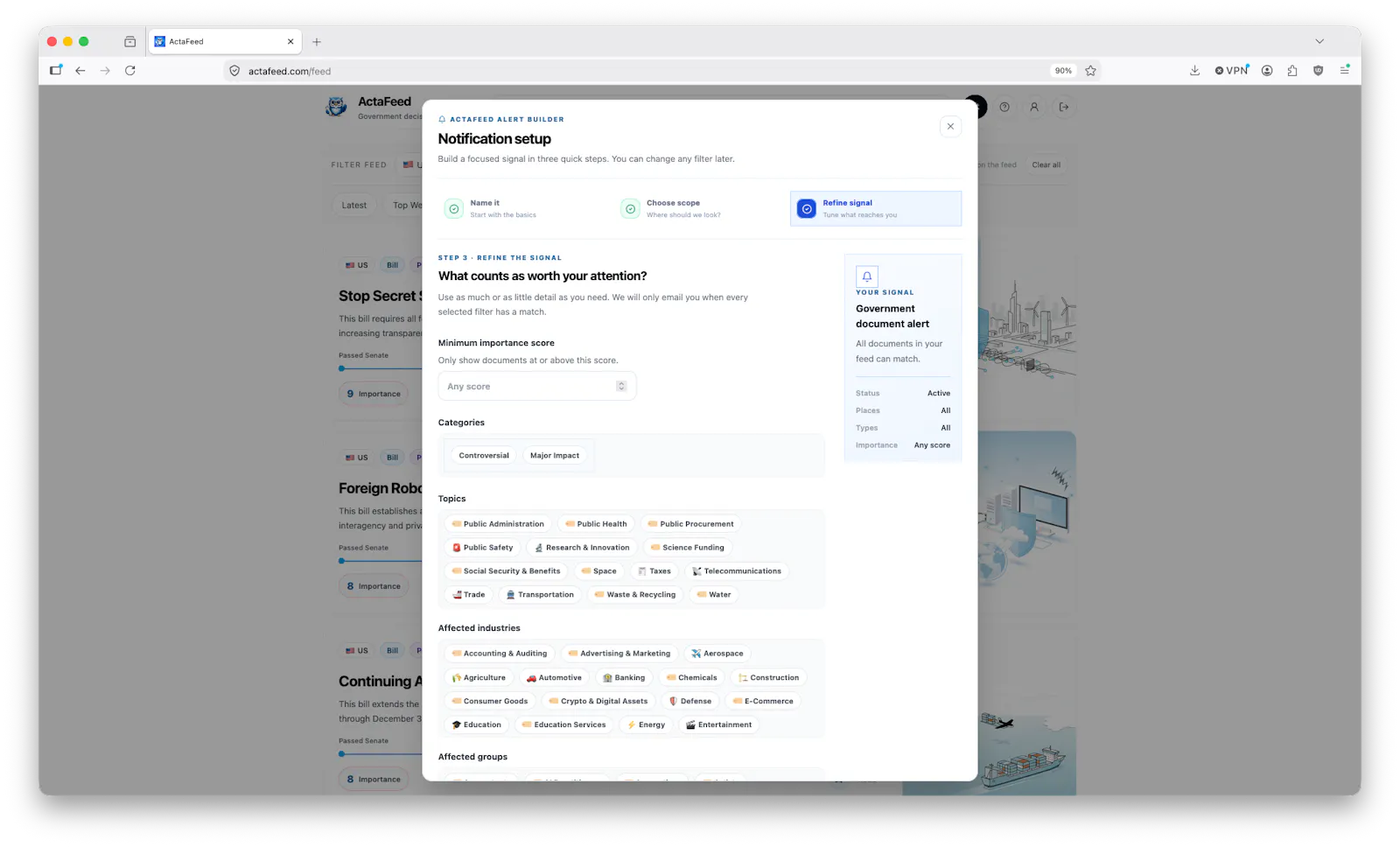Bookmark the page with the star icon
The image size is (1400, 847).
click(x=1090, y=71)
